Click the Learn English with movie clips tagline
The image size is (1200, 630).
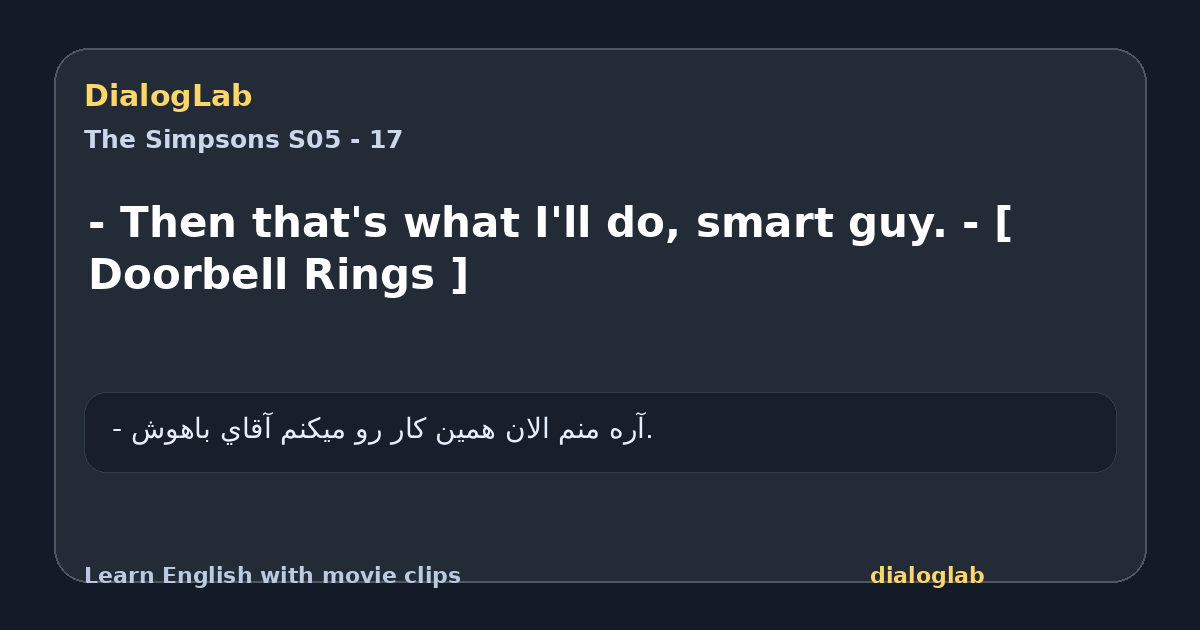tap(272, 576)
